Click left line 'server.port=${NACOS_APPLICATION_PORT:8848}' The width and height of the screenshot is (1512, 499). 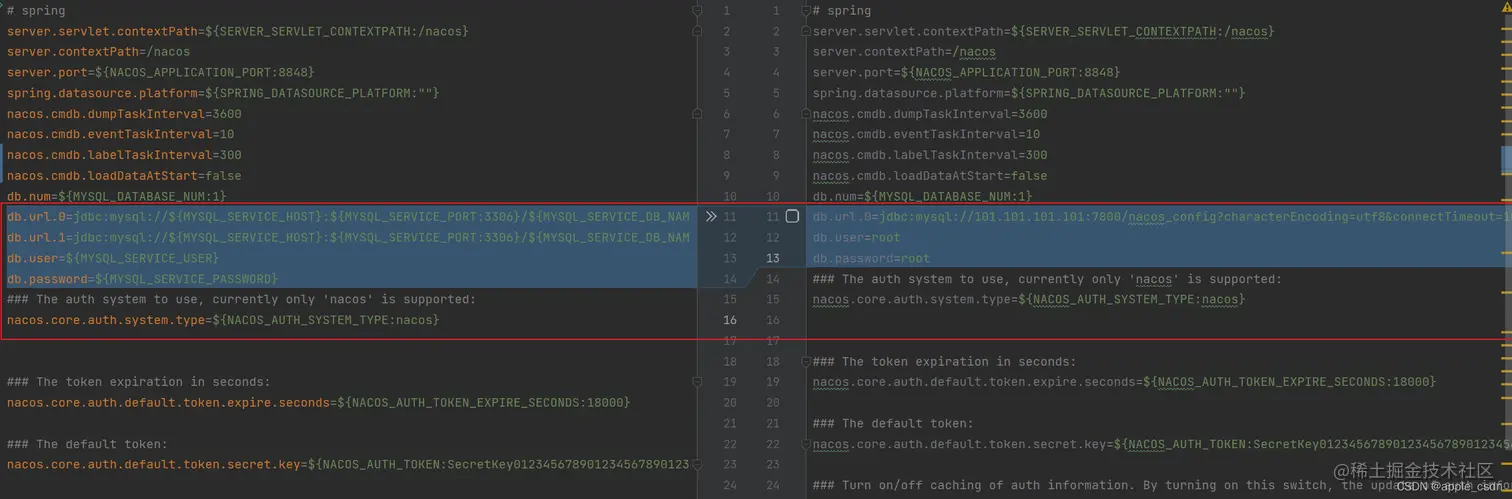[160, 72]
